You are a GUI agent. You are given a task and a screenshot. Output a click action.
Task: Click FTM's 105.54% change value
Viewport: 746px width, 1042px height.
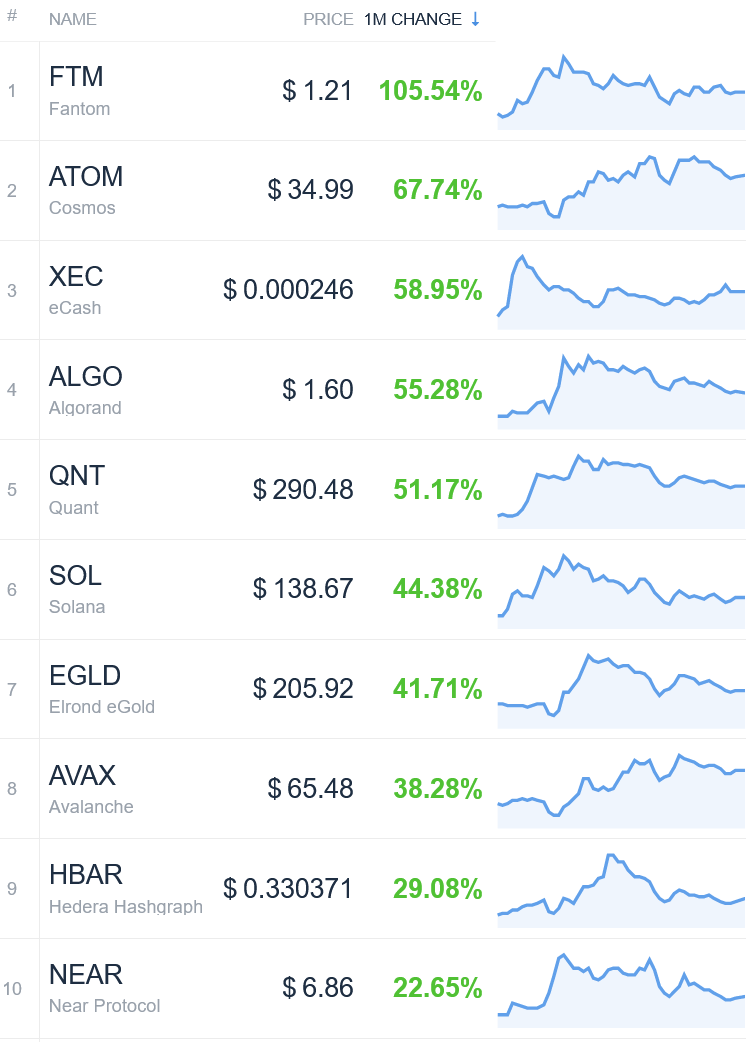pyautogui.click(x=430, y=91)
